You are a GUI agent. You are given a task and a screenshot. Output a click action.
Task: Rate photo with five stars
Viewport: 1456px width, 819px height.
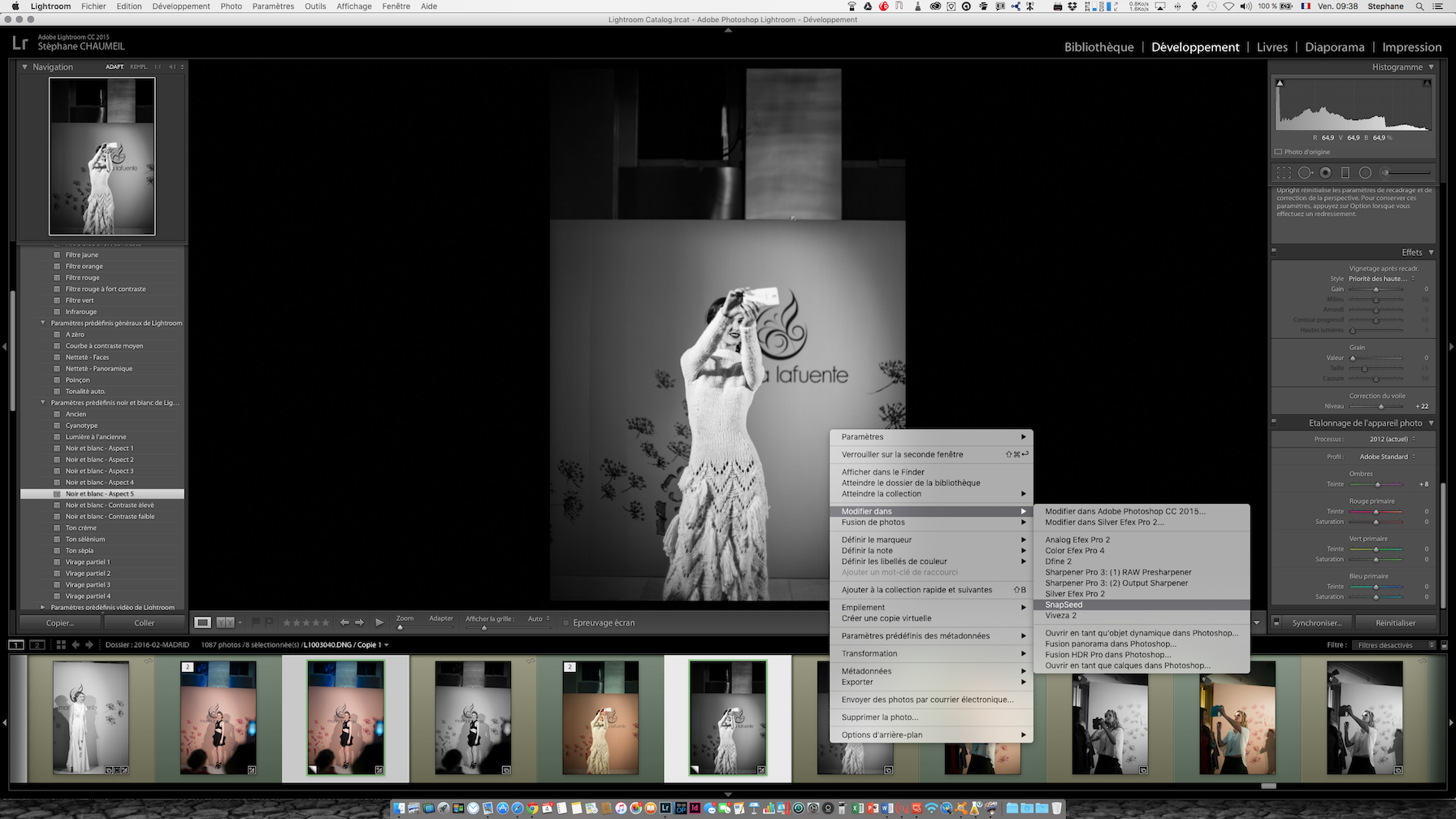point(326,622)
